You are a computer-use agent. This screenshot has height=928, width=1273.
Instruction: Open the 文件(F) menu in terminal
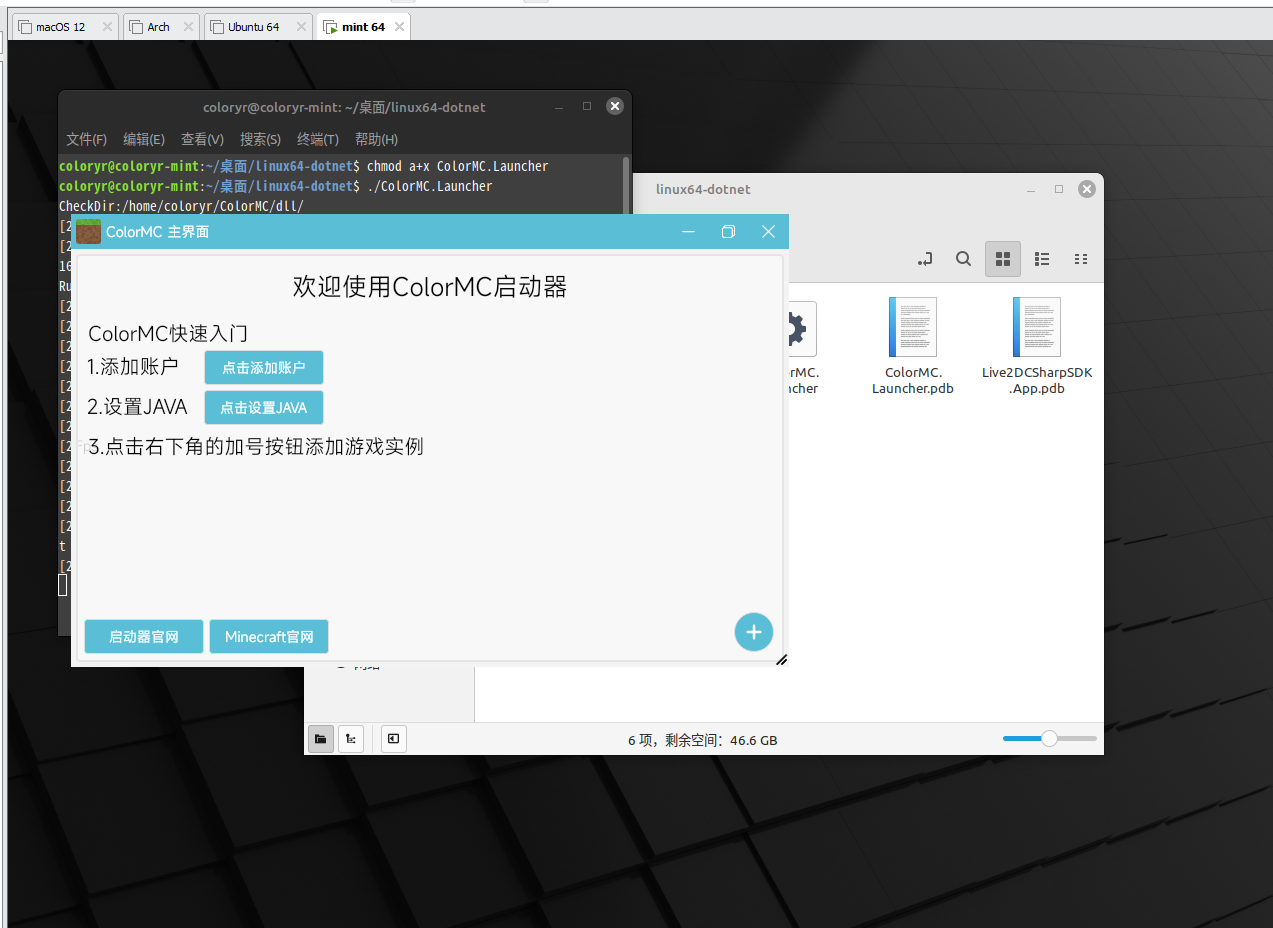(87, 139)
